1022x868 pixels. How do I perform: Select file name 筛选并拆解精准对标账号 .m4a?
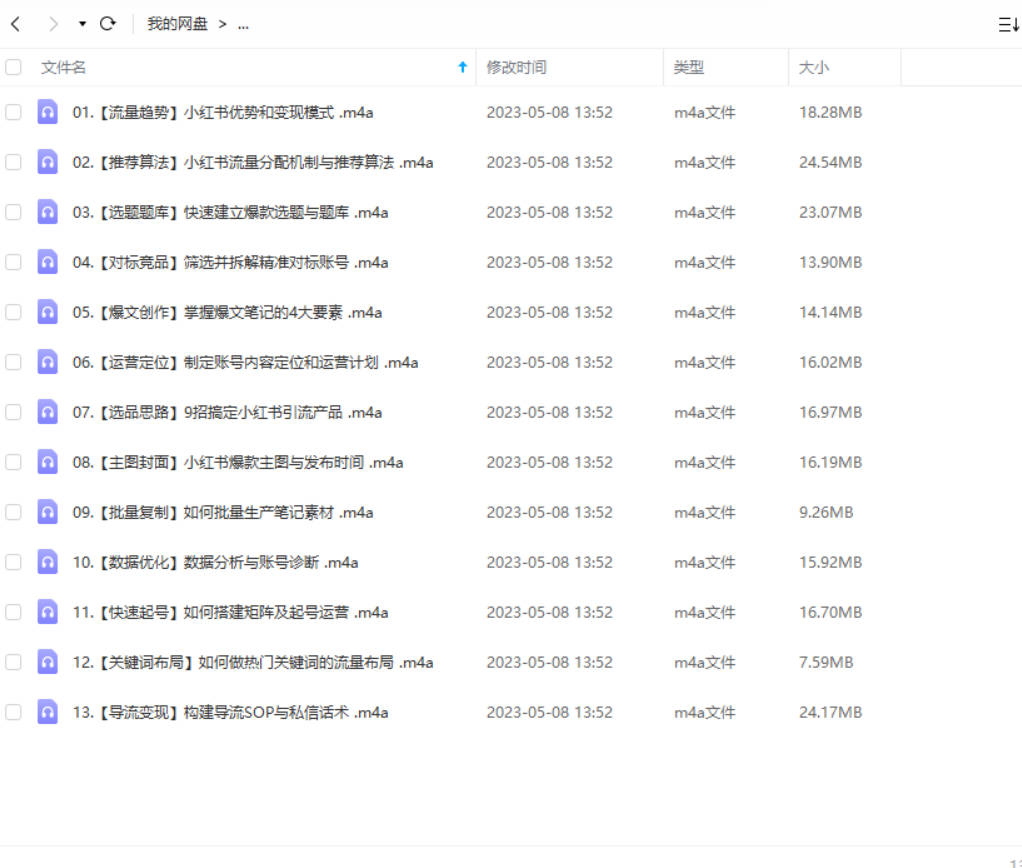click(285, 263)
